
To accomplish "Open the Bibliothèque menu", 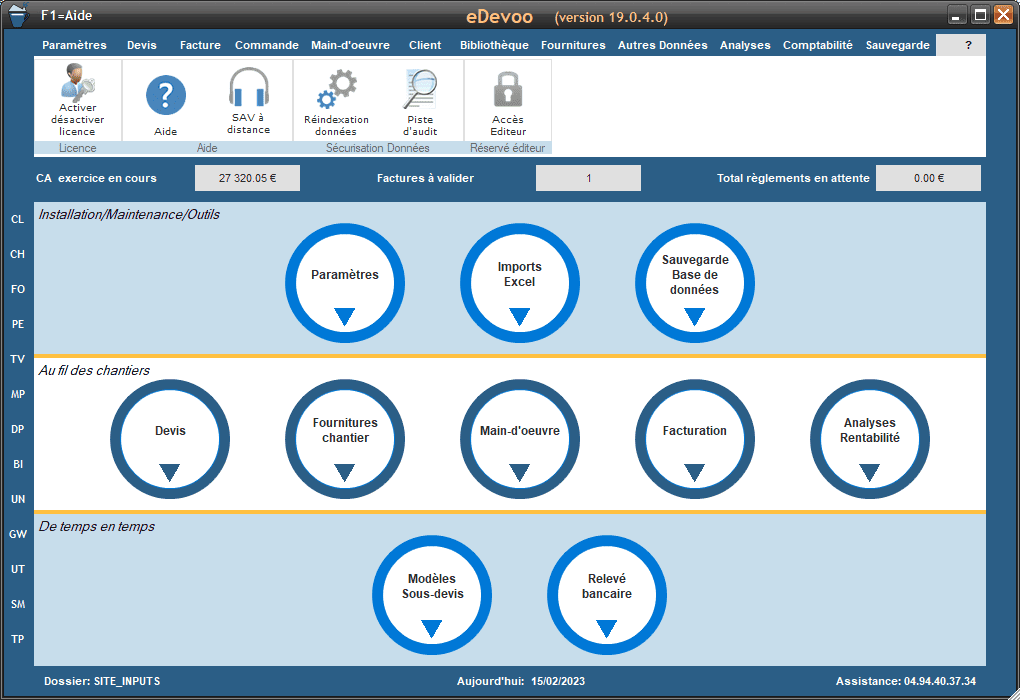I will [x=494, y=45].
